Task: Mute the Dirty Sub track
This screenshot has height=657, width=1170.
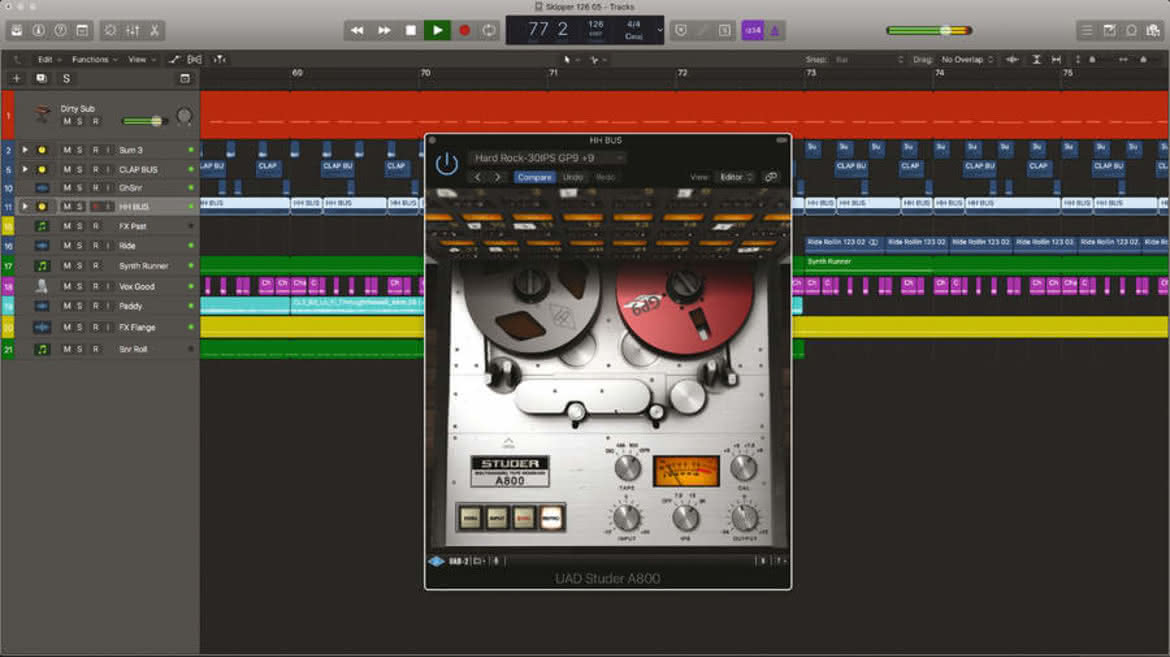Action: [x=67, y=121]
